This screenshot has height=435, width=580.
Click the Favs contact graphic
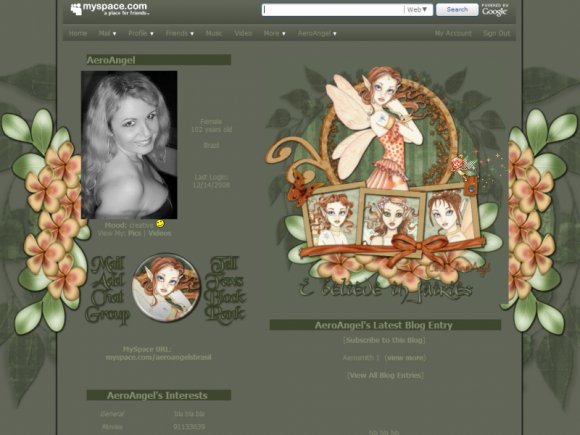pyautogui.click(x=225, y=281)
